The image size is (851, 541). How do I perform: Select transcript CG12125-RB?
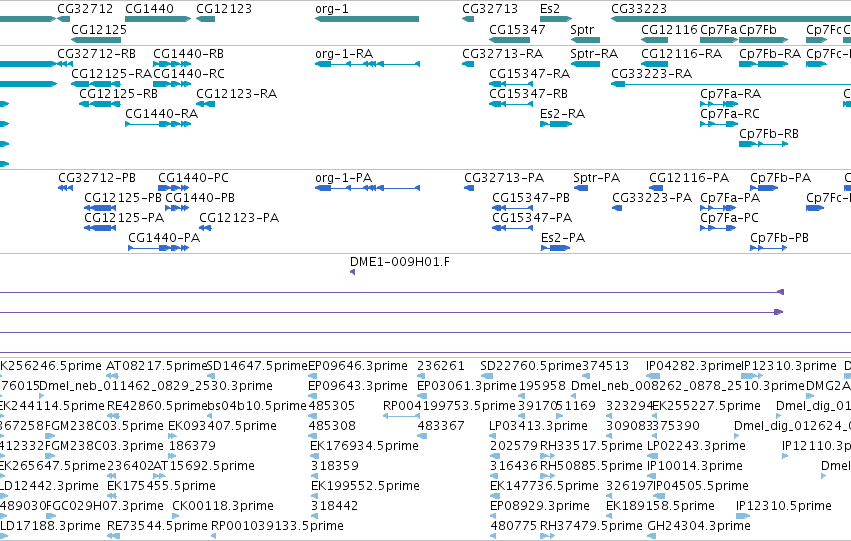[118, 94]
